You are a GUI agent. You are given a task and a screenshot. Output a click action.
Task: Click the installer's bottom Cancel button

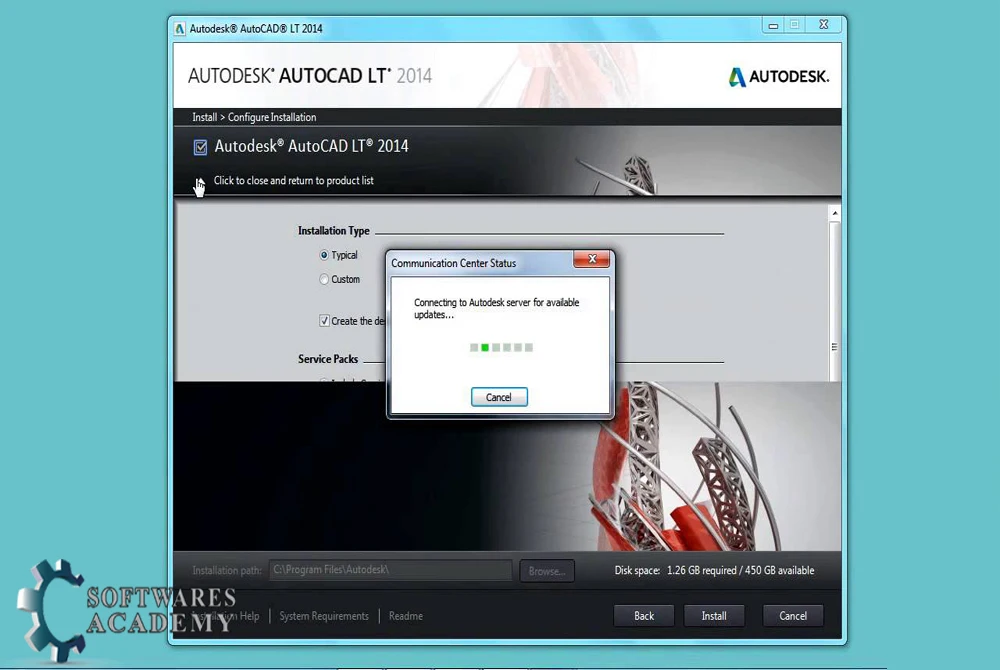pos(793,616)
